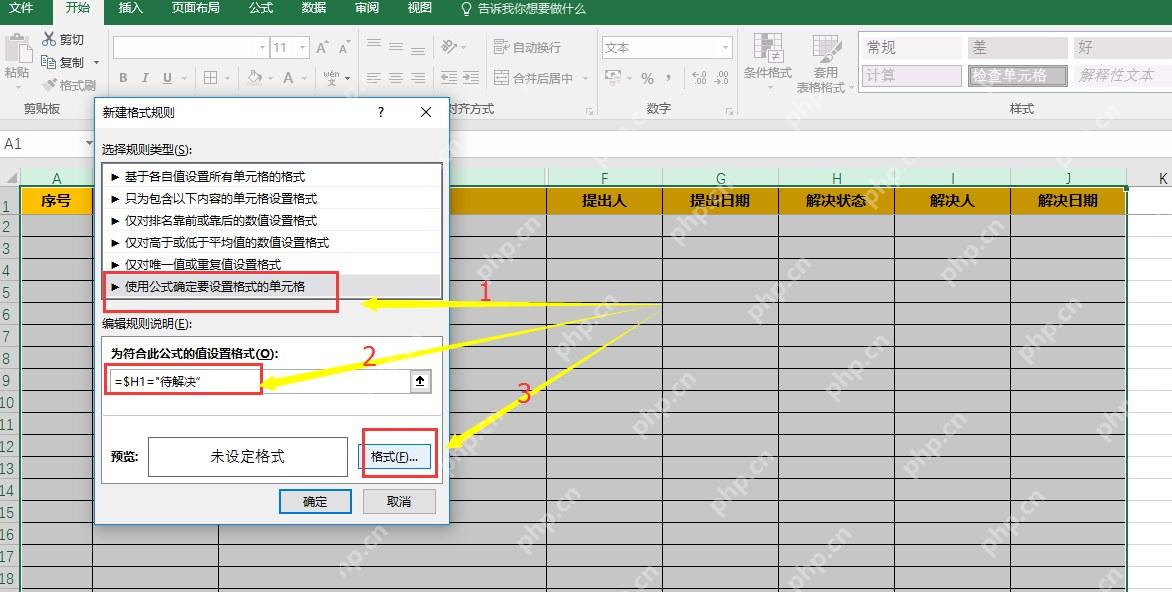Image resolution: width=1172 pixels, height=592 pixels.
Task: Click the Borders grid icon
Action: (210, 78)
